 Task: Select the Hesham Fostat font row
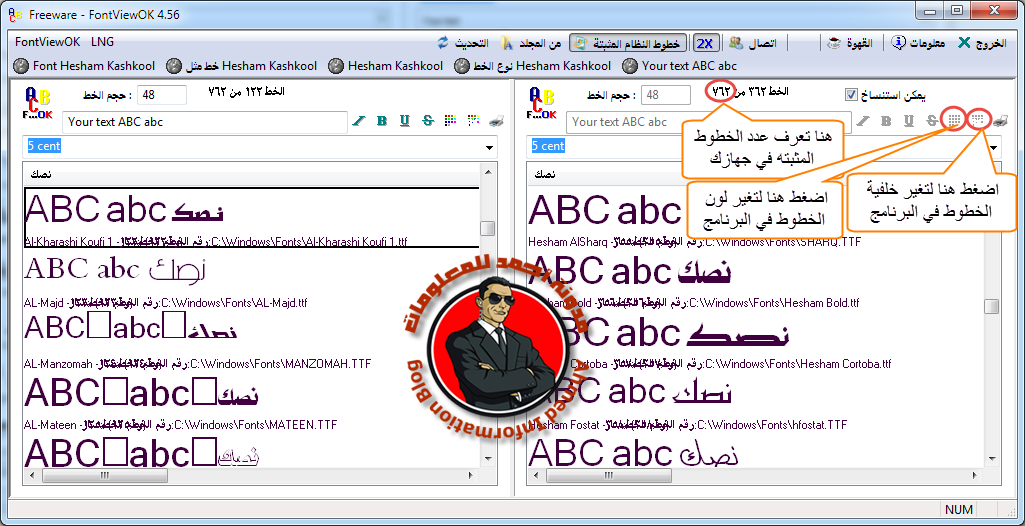[x=756, y=401]
